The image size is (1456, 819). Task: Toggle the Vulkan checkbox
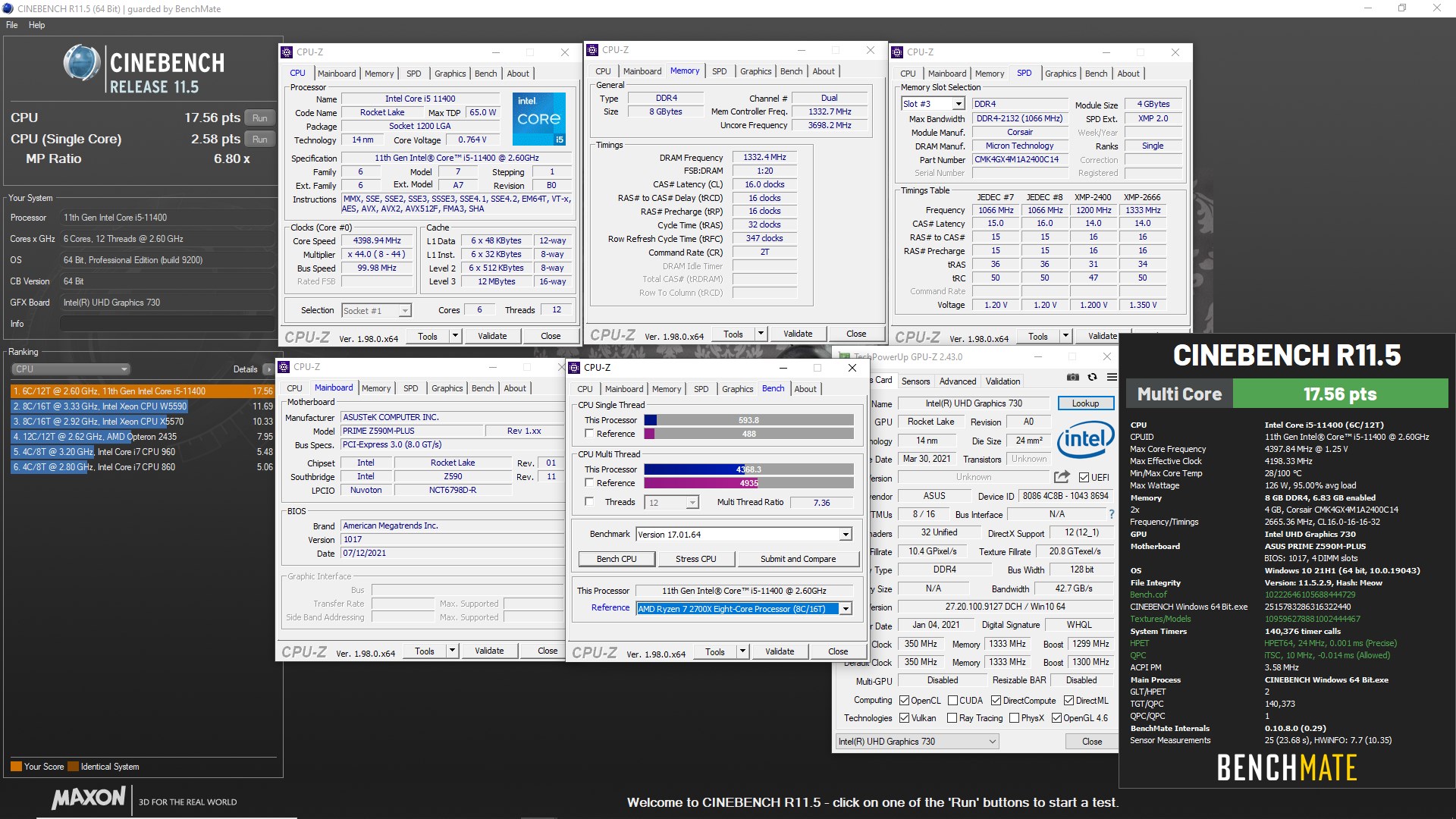coord(904,718)
